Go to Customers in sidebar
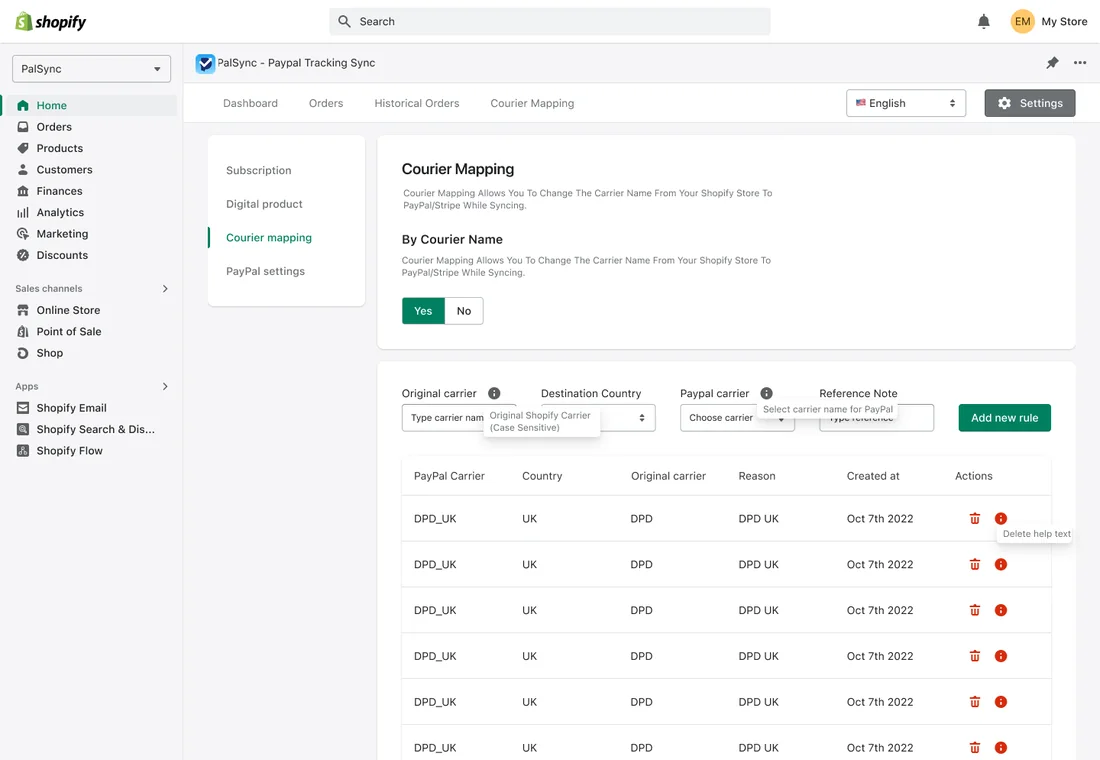Image resolution: width=1100 pixels, height=760 pixels. coord(65,170)
